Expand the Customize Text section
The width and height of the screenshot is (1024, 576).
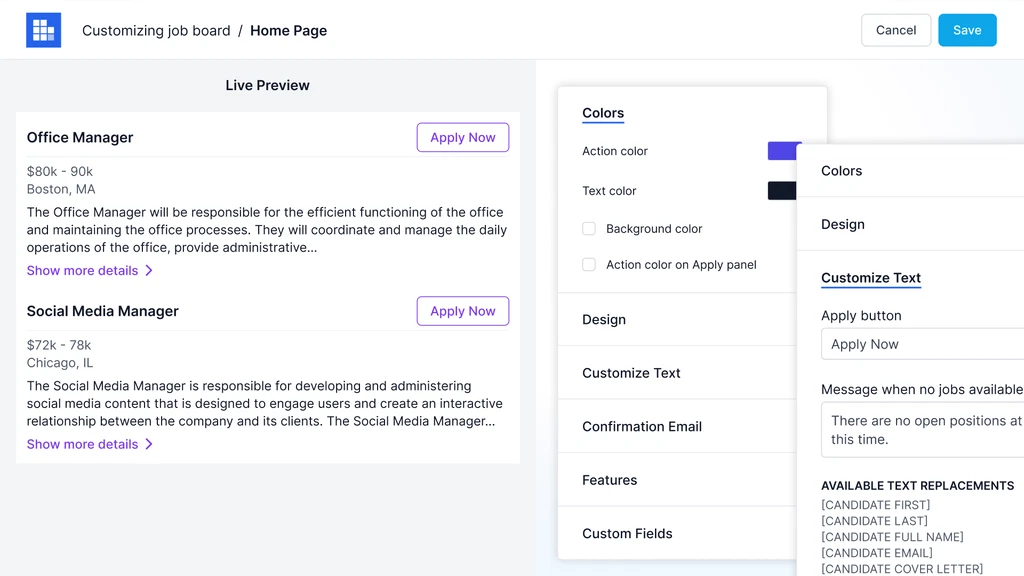[x=631, y=373]
